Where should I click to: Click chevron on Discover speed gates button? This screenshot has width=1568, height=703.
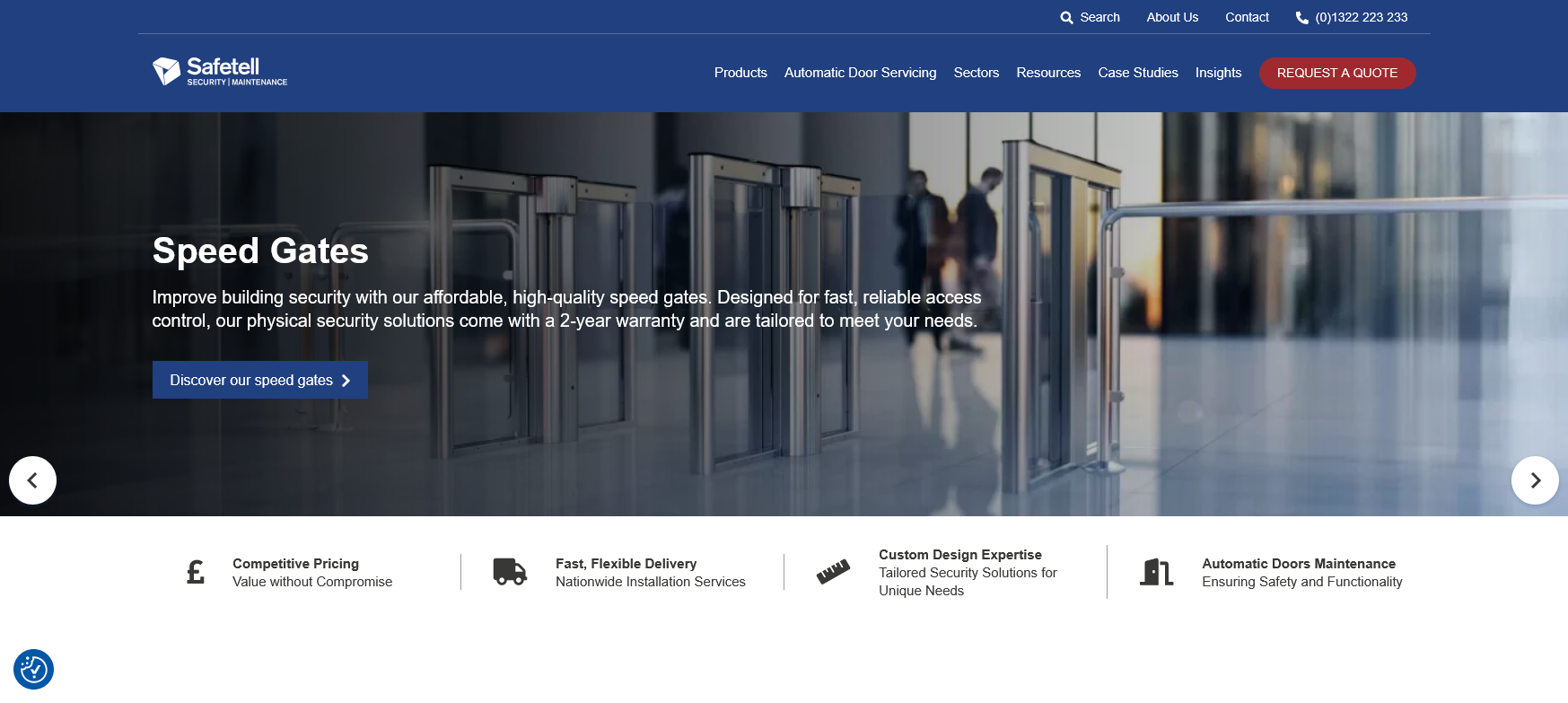click(346, 381)
